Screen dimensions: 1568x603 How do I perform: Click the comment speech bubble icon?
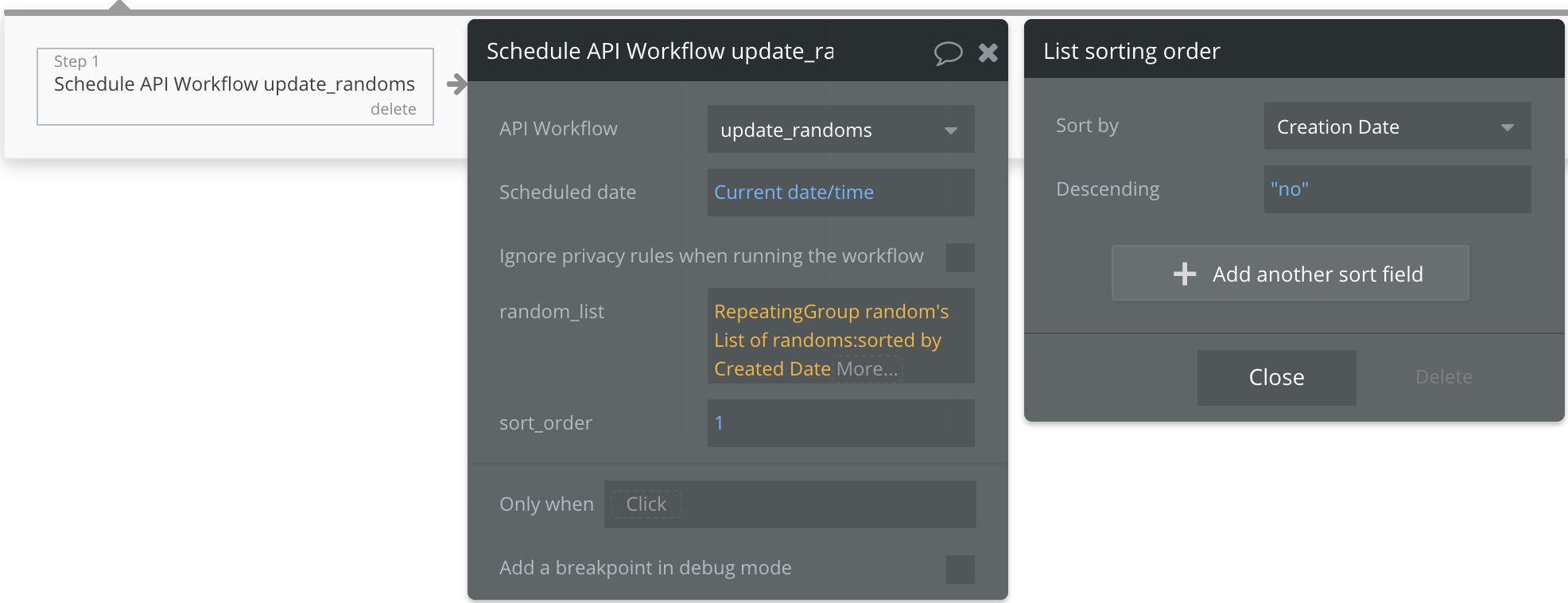click(x=948, y=53)
